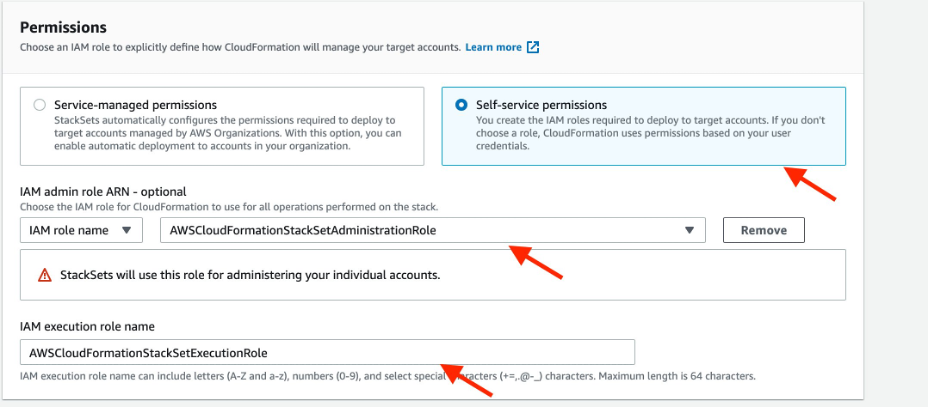Open the Learn more link
The image size is (929, 408).
point(493,47)
